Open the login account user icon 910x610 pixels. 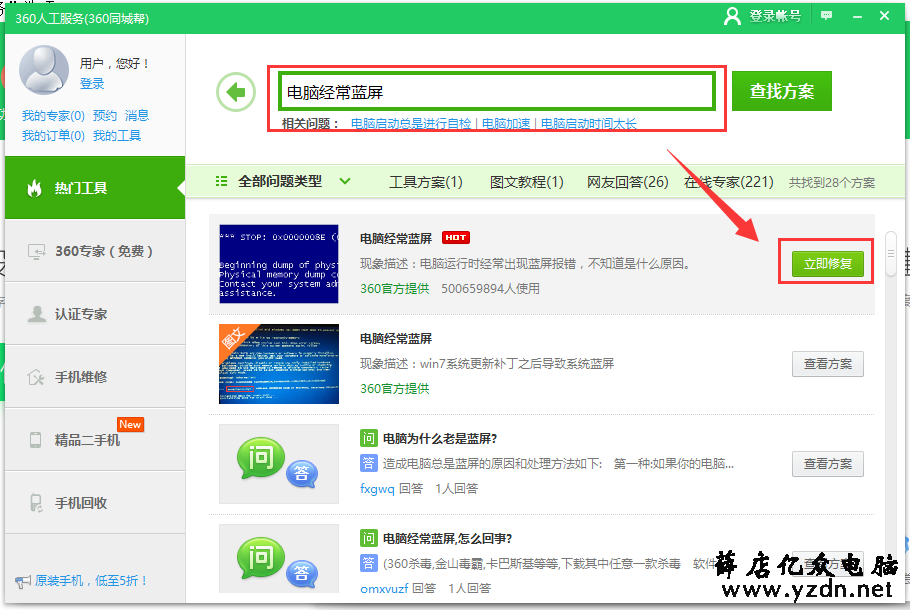click(732, 16)
